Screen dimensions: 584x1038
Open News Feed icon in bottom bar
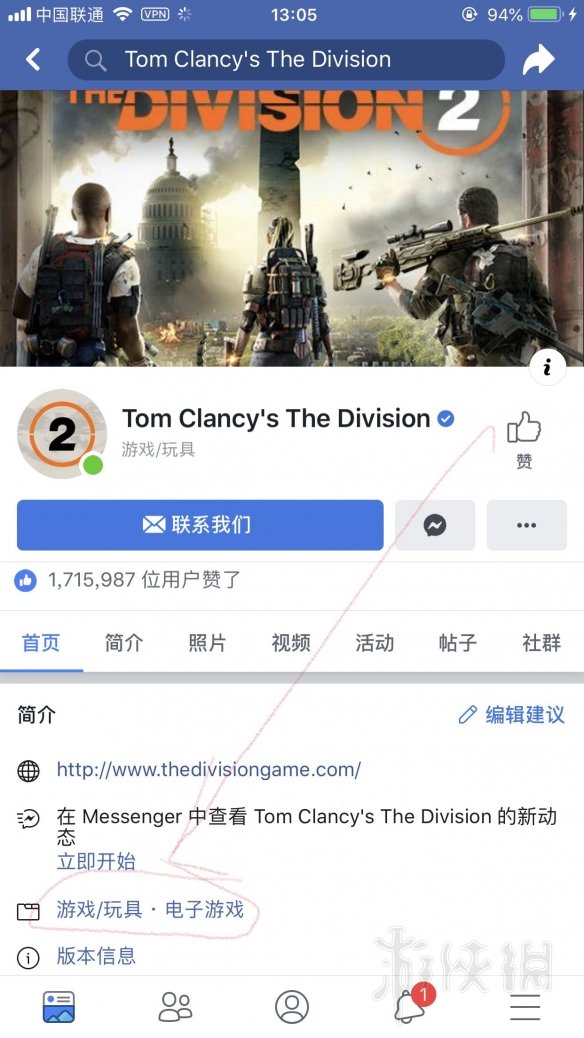coord(58,1007)
